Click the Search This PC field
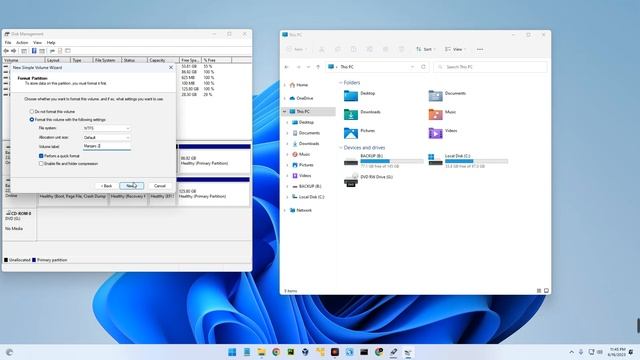 [490, 67]
